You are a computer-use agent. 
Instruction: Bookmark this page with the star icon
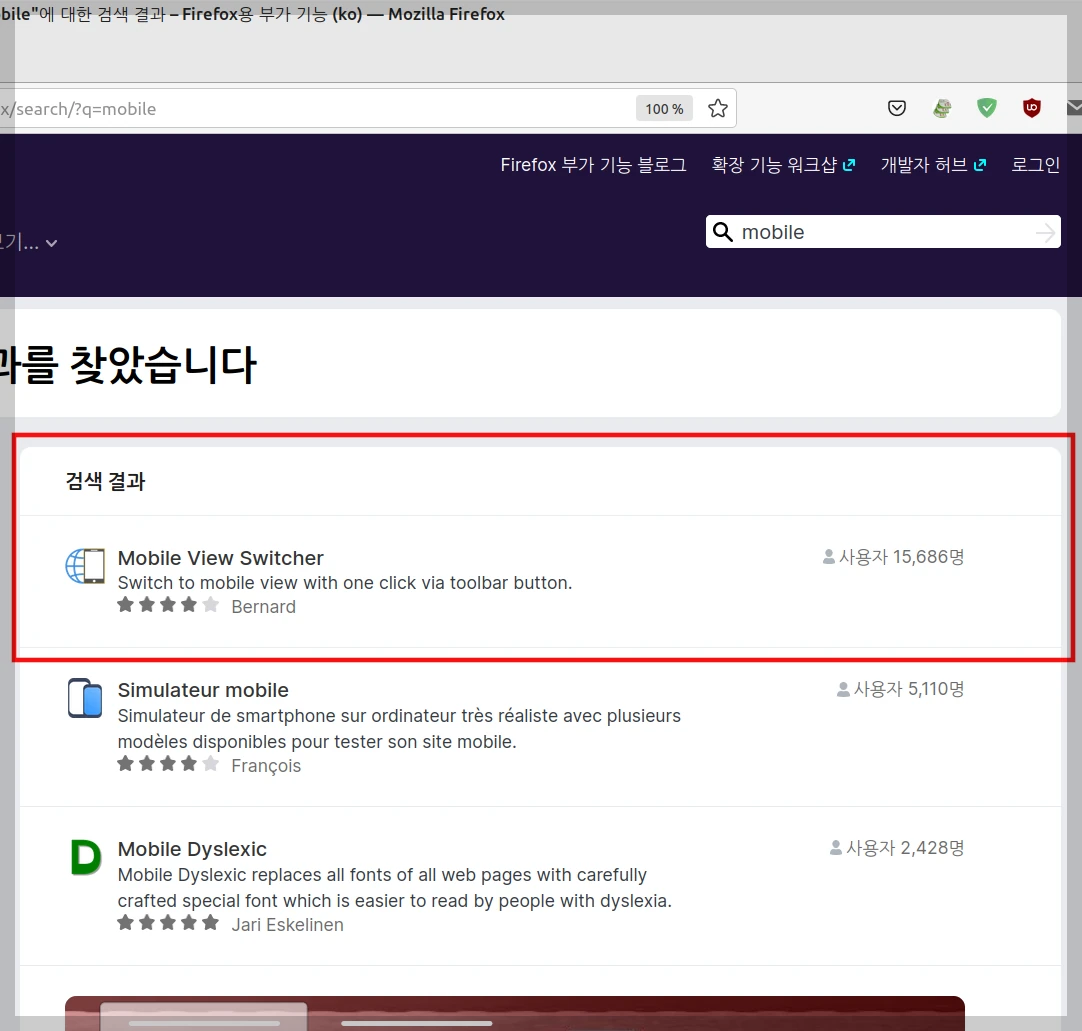click(718, 108)
